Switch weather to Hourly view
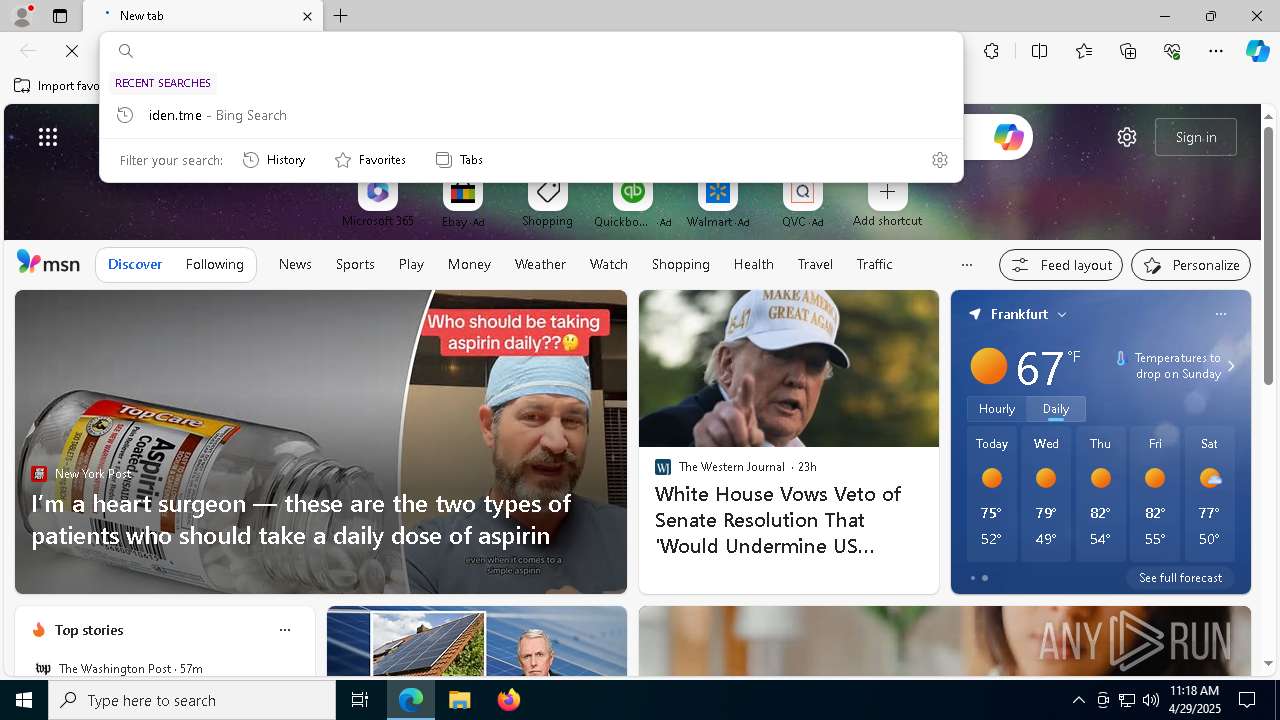The width and height of the screenshot is (1280, 720). [x=997, y=409]
